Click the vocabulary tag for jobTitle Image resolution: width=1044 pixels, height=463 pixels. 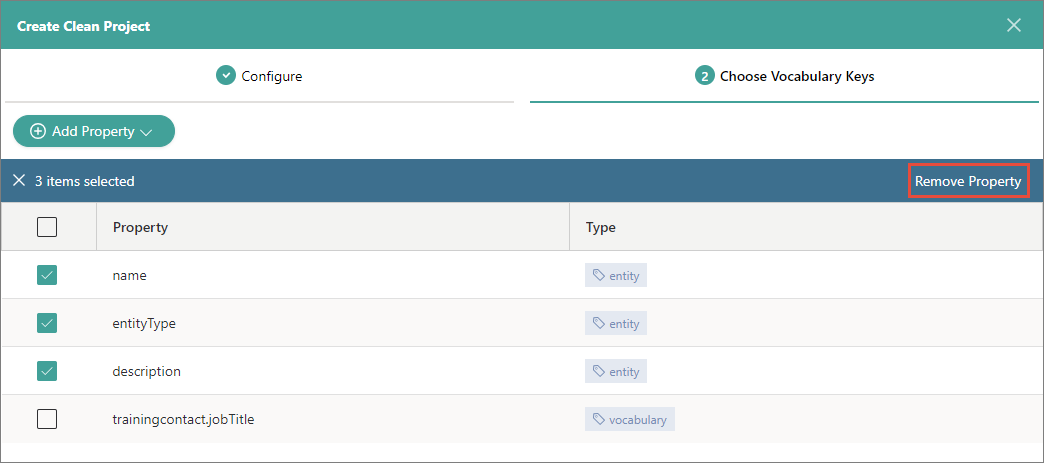630,420
